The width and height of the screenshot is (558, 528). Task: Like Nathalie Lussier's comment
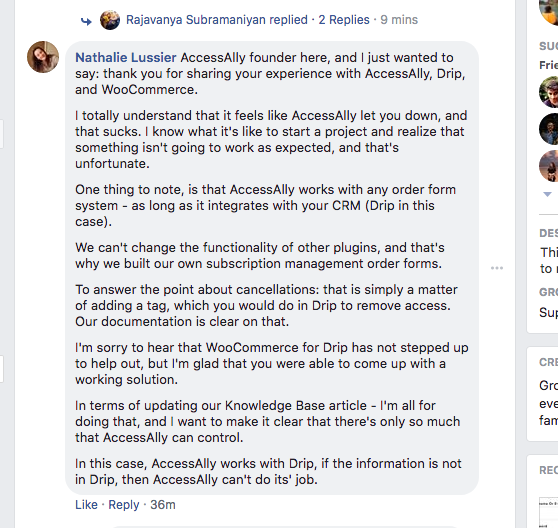tap(86, 505)
